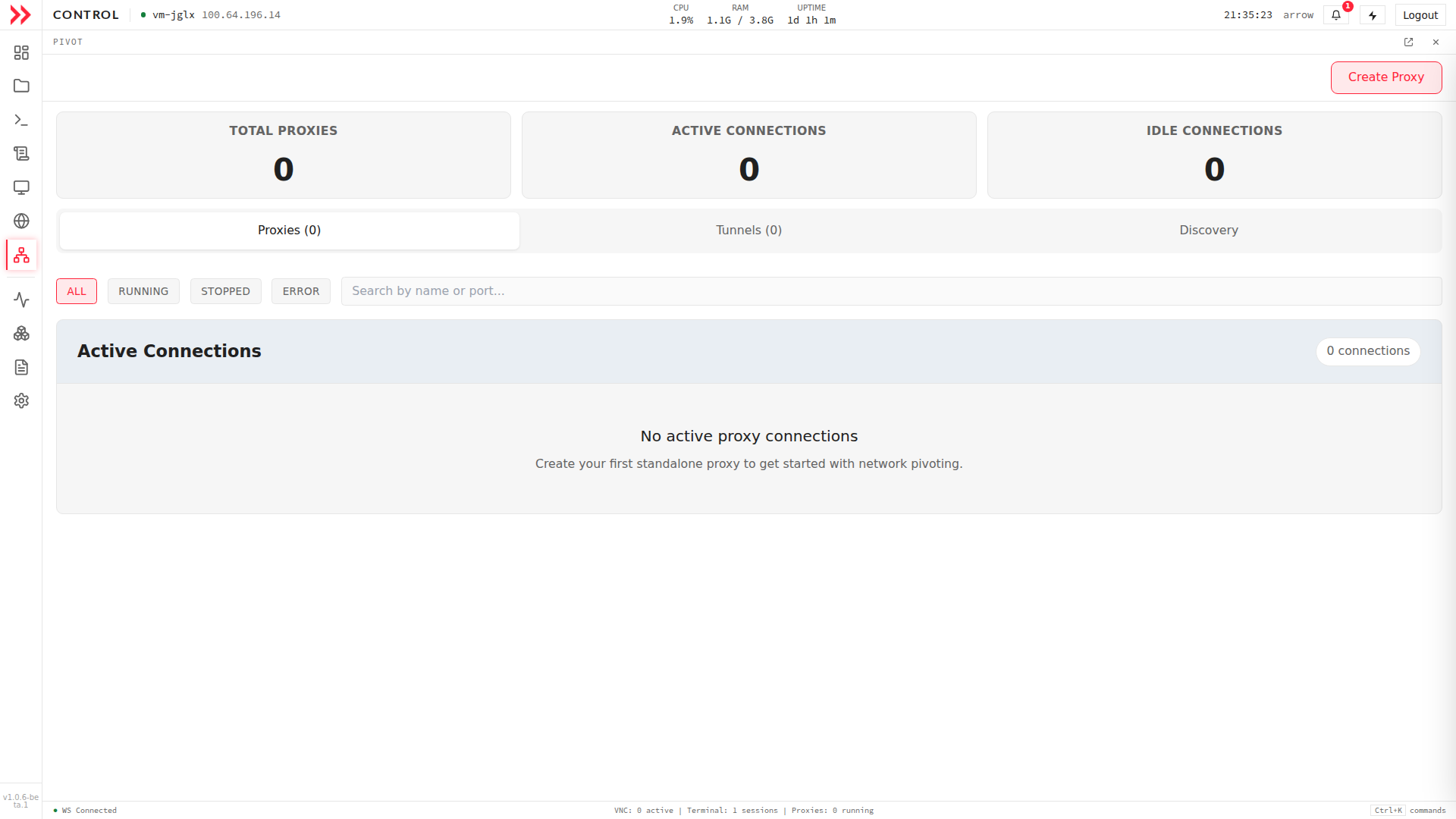The height and width of the screenshot is (819, 1456).
Task: Click Terminal: 1 sessions in status bar
Action: tap(733, 811)
